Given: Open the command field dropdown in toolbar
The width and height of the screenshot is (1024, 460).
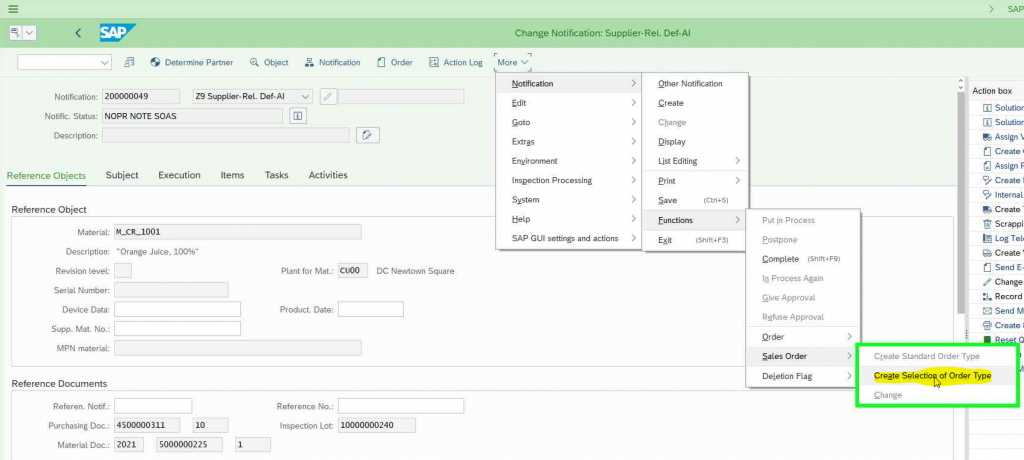Looking at the screenshot, I should (105, 62).
